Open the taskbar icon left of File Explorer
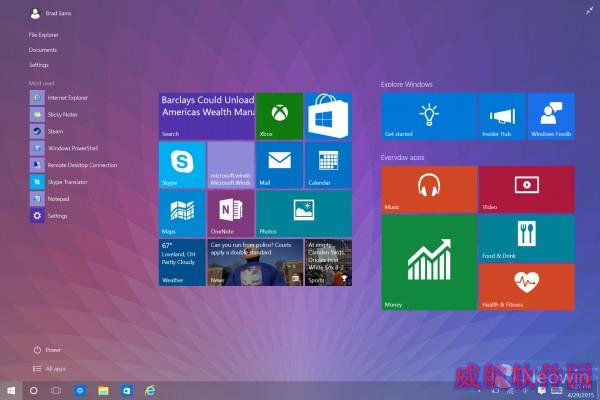Screen dimensions: 600x400 pyautogui.click(x=80, y=390)
